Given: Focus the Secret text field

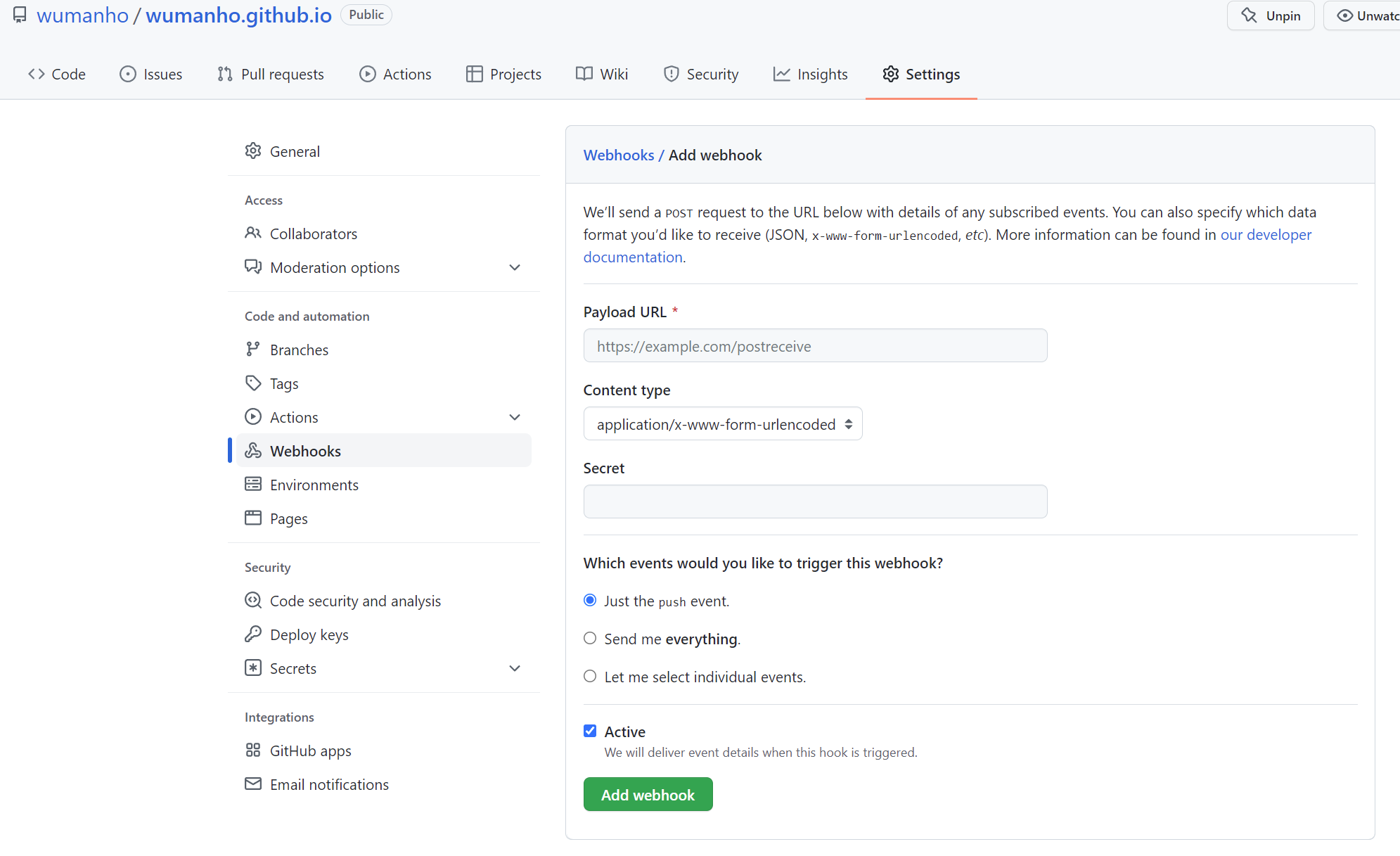Looking at the screenshot, I should tap(815, 502).
